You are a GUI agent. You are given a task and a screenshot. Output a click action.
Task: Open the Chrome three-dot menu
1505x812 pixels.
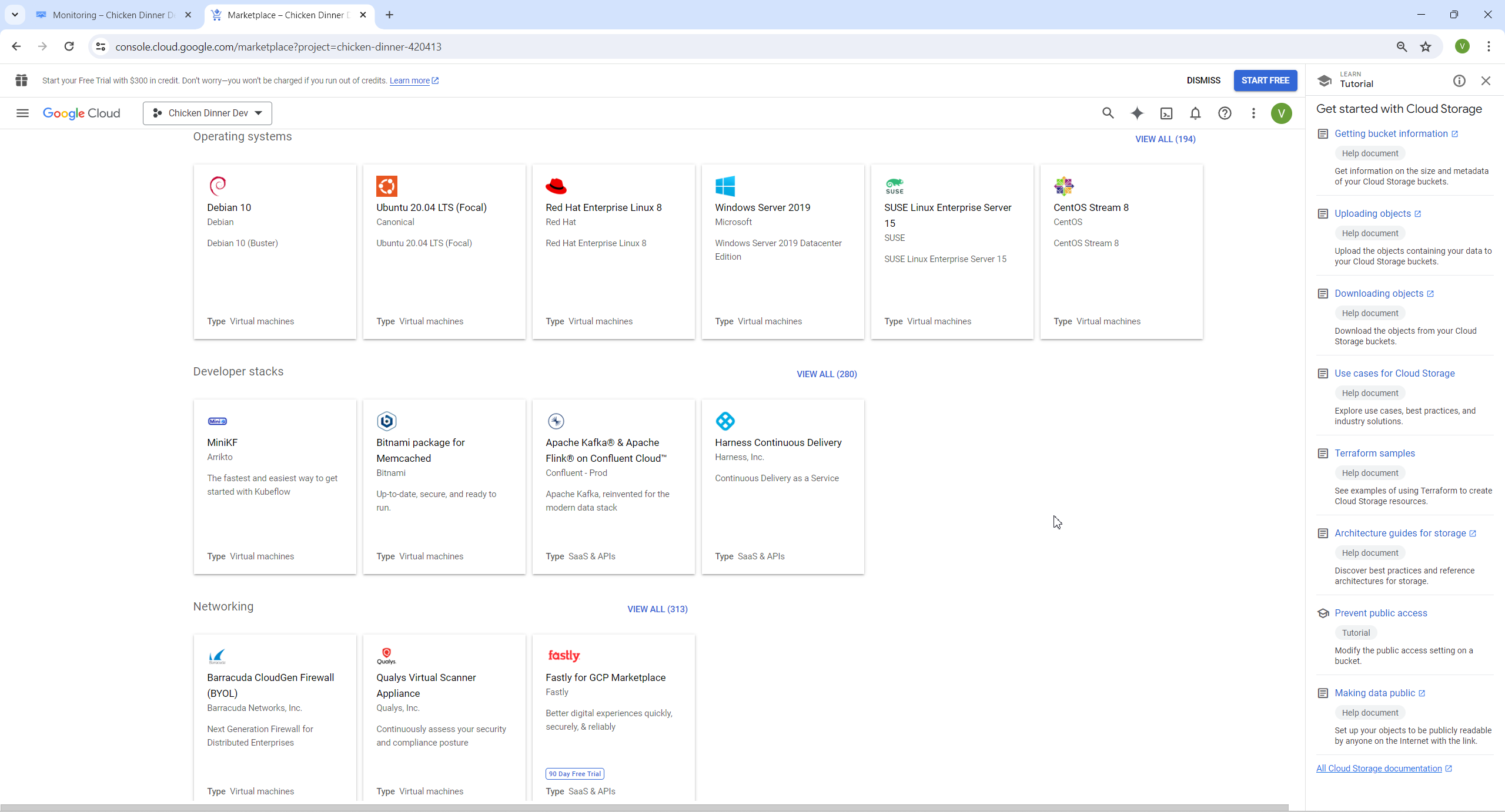click(x=1489, y=47)
